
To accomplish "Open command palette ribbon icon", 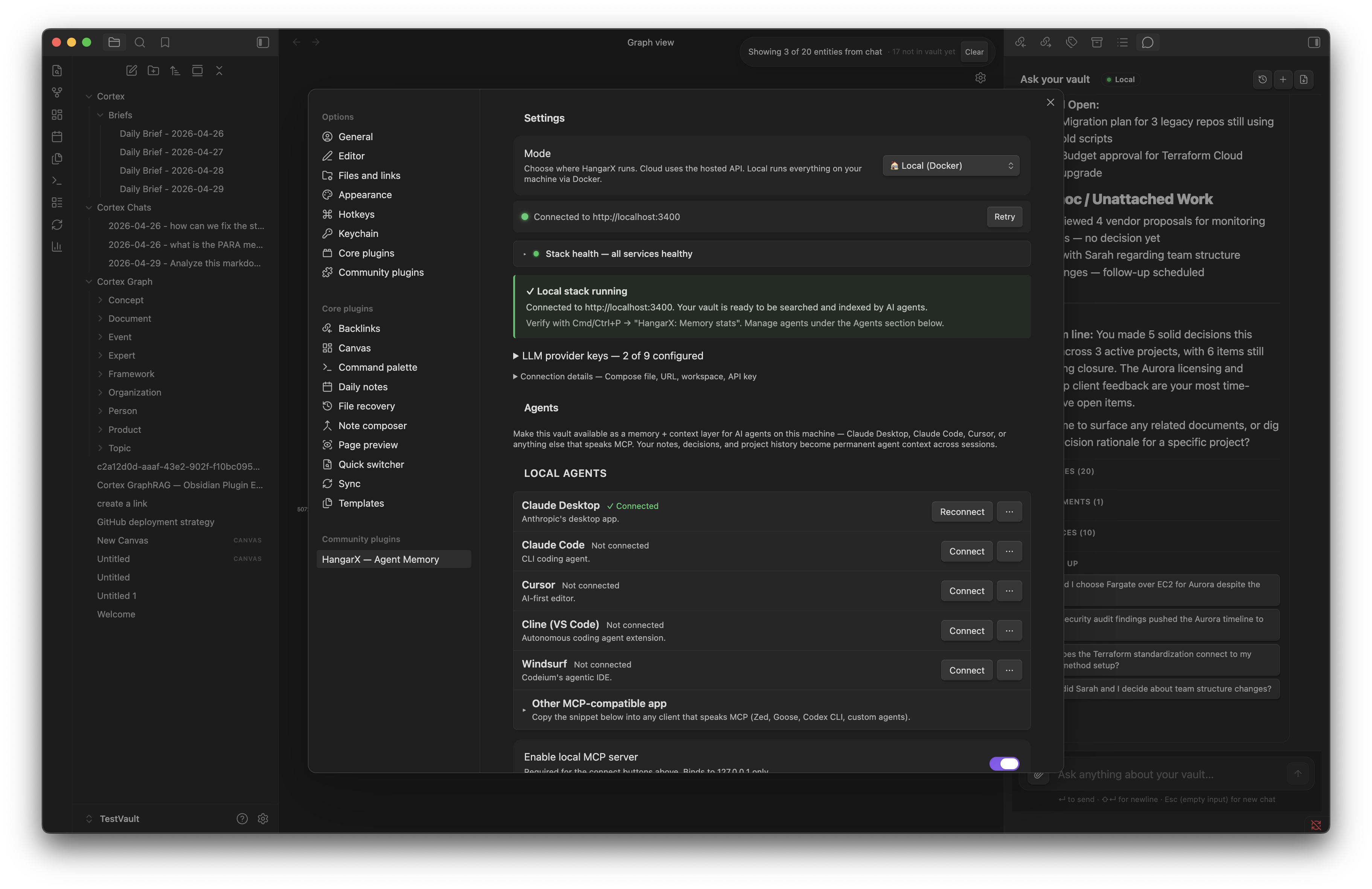I will tap(57, 180).
